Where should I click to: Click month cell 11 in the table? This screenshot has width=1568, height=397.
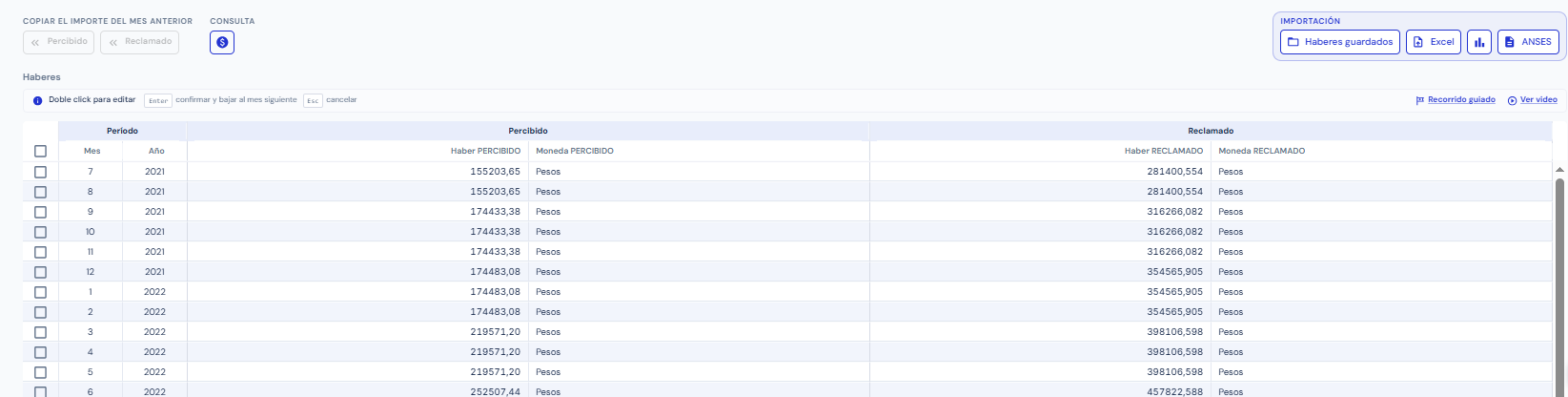pyautogui.click(x=91, y=252)
